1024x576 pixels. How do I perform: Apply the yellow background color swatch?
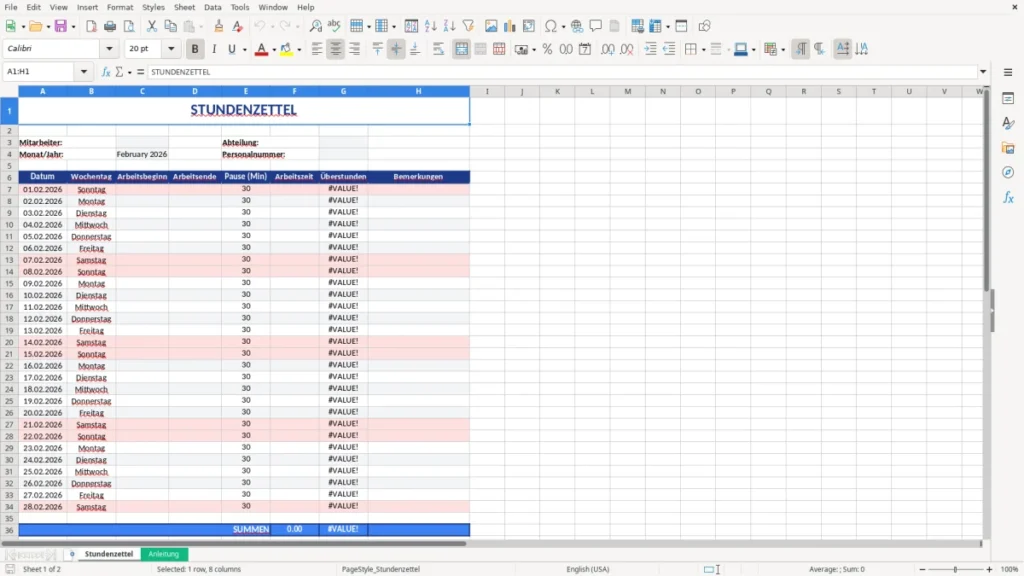(x=287, y=49)
